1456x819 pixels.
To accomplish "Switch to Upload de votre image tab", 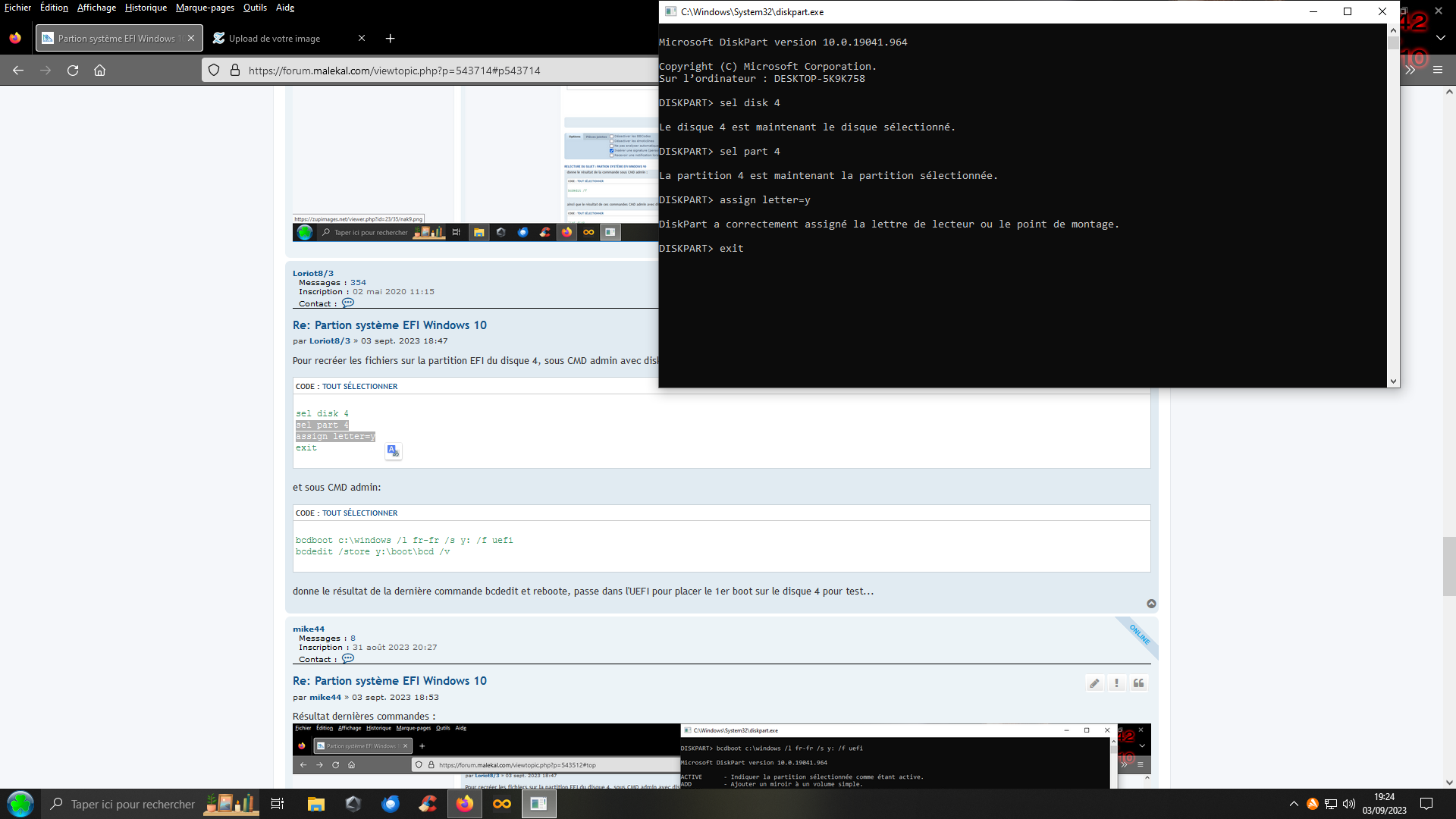I will pyautogui.click(x=275, y=39).
